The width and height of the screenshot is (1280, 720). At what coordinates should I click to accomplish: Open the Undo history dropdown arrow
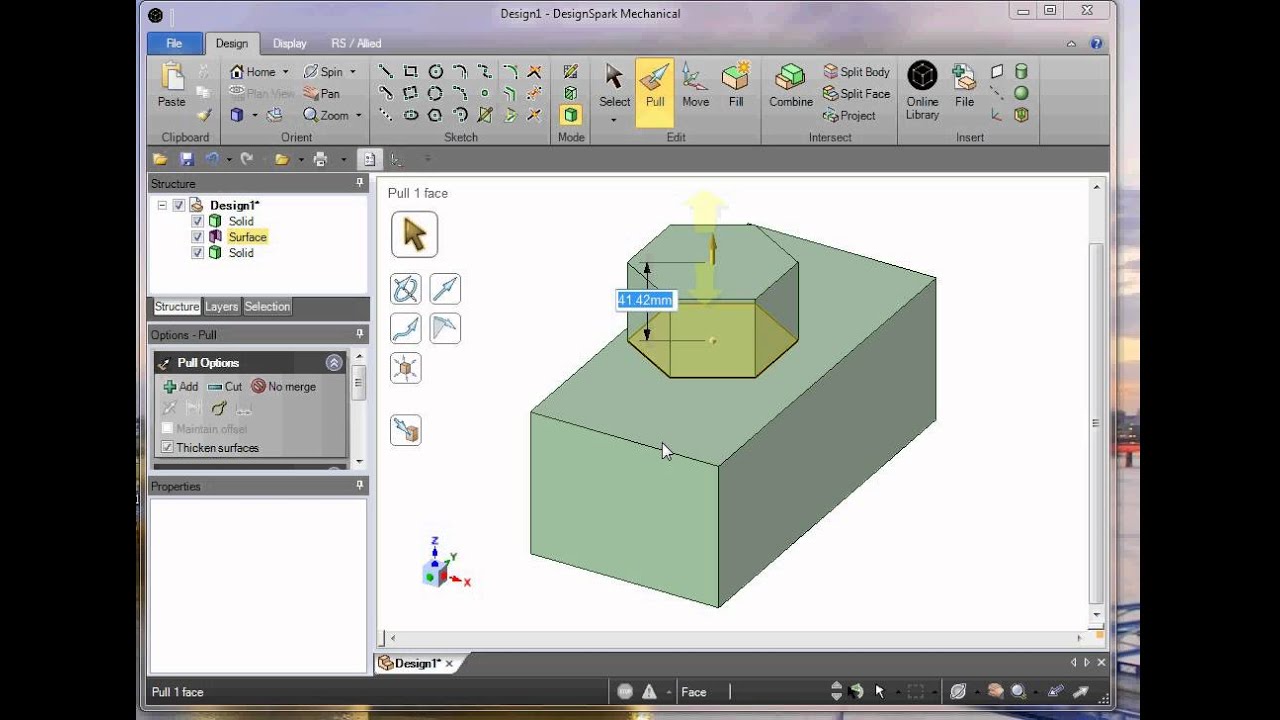click(x=229, y=159)
